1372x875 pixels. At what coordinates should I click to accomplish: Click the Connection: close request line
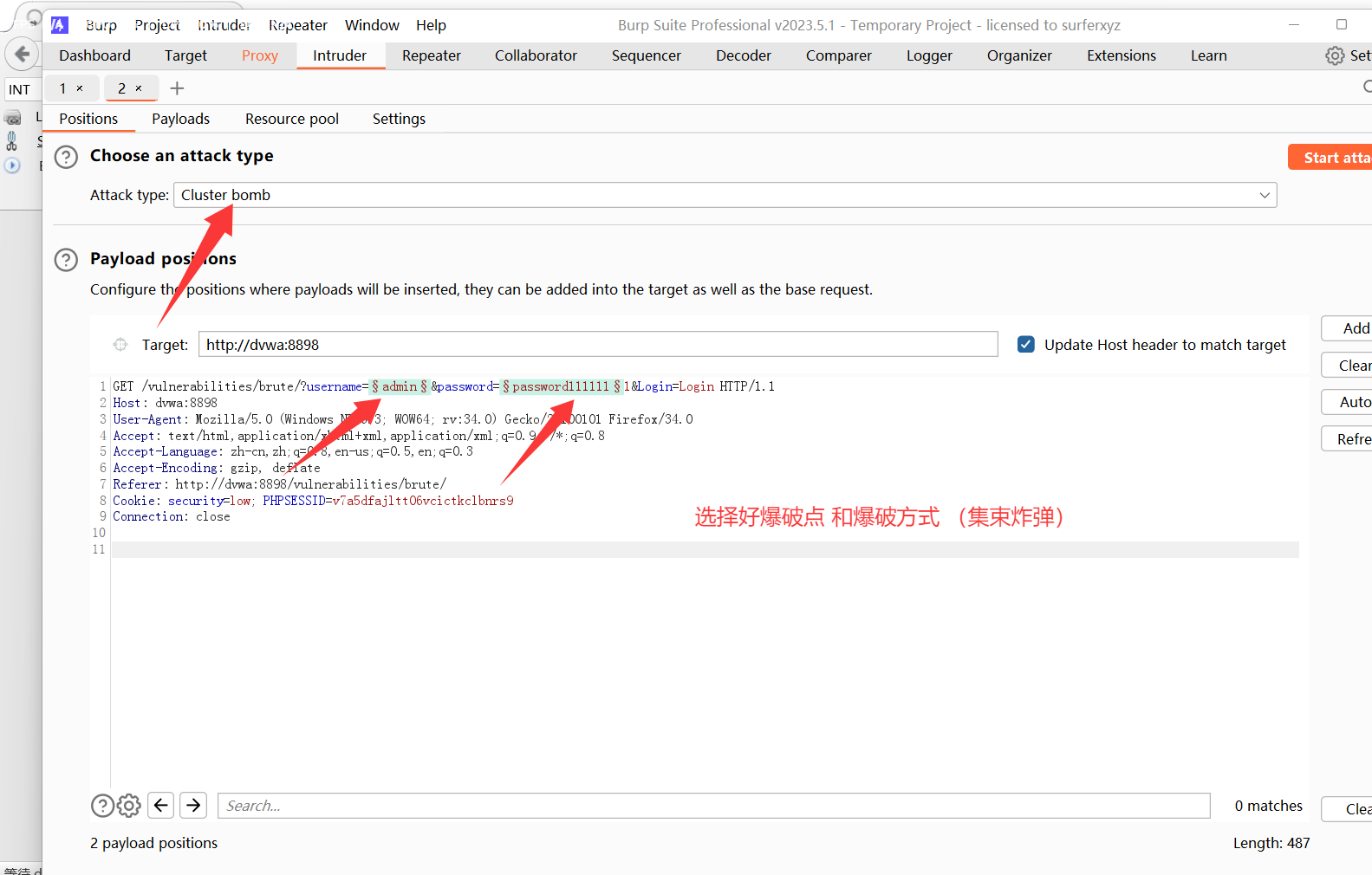(x=172, y=516)
